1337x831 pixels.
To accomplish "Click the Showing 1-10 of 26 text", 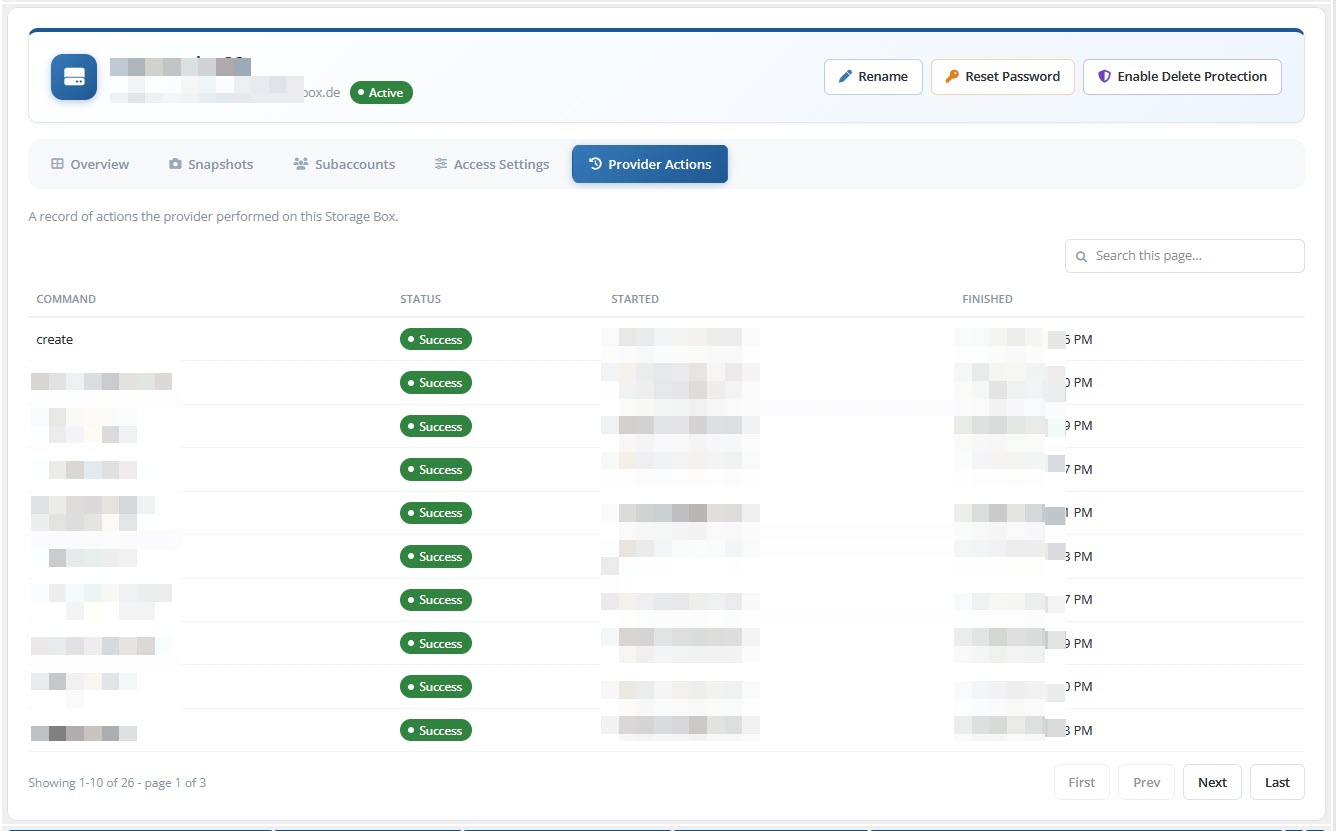I will [x=117, y=782].
